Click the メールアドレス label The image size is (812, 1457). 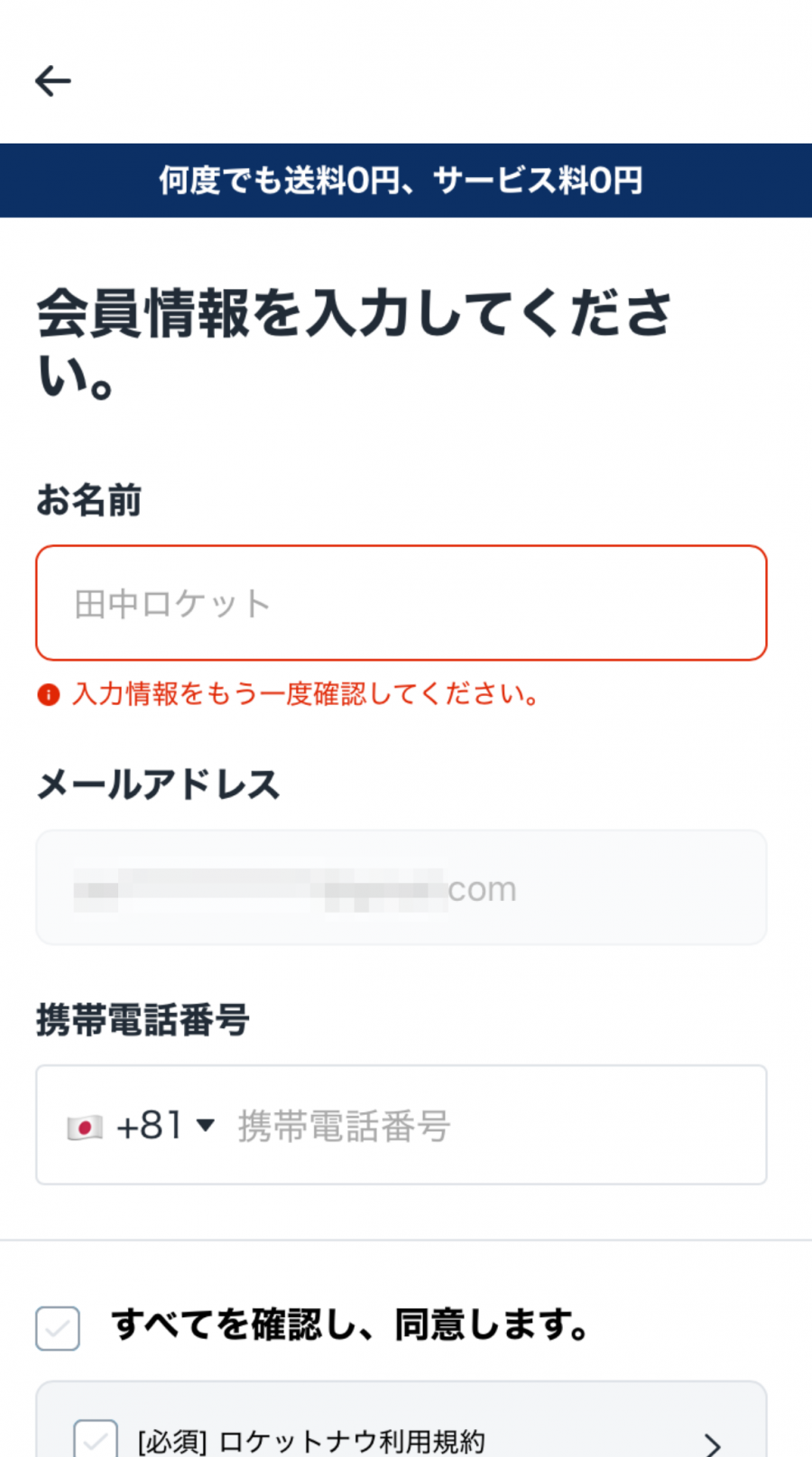click(x=159, y=784)
